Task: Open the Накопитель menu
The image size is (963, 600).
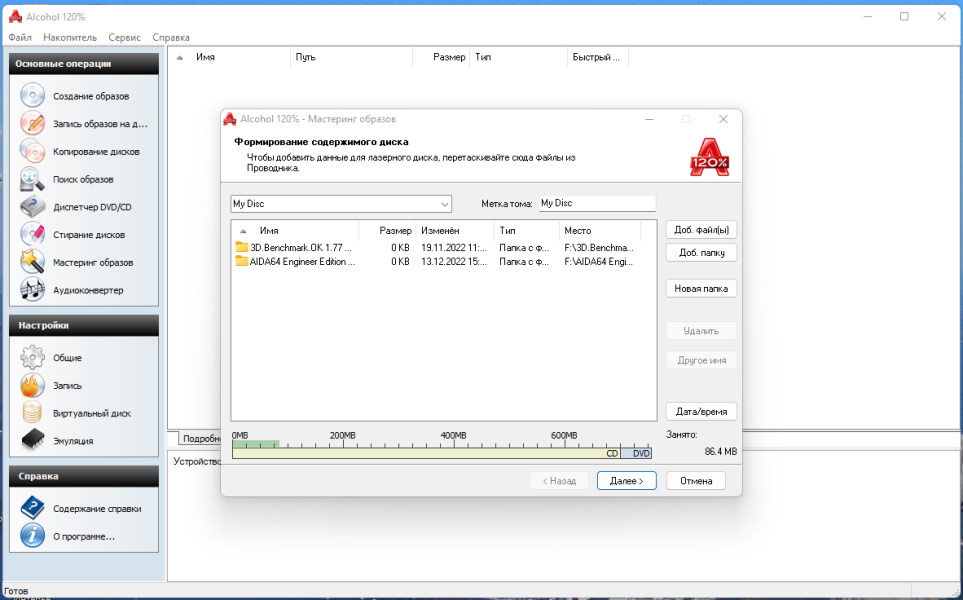Action: click(x=70, y=37)
